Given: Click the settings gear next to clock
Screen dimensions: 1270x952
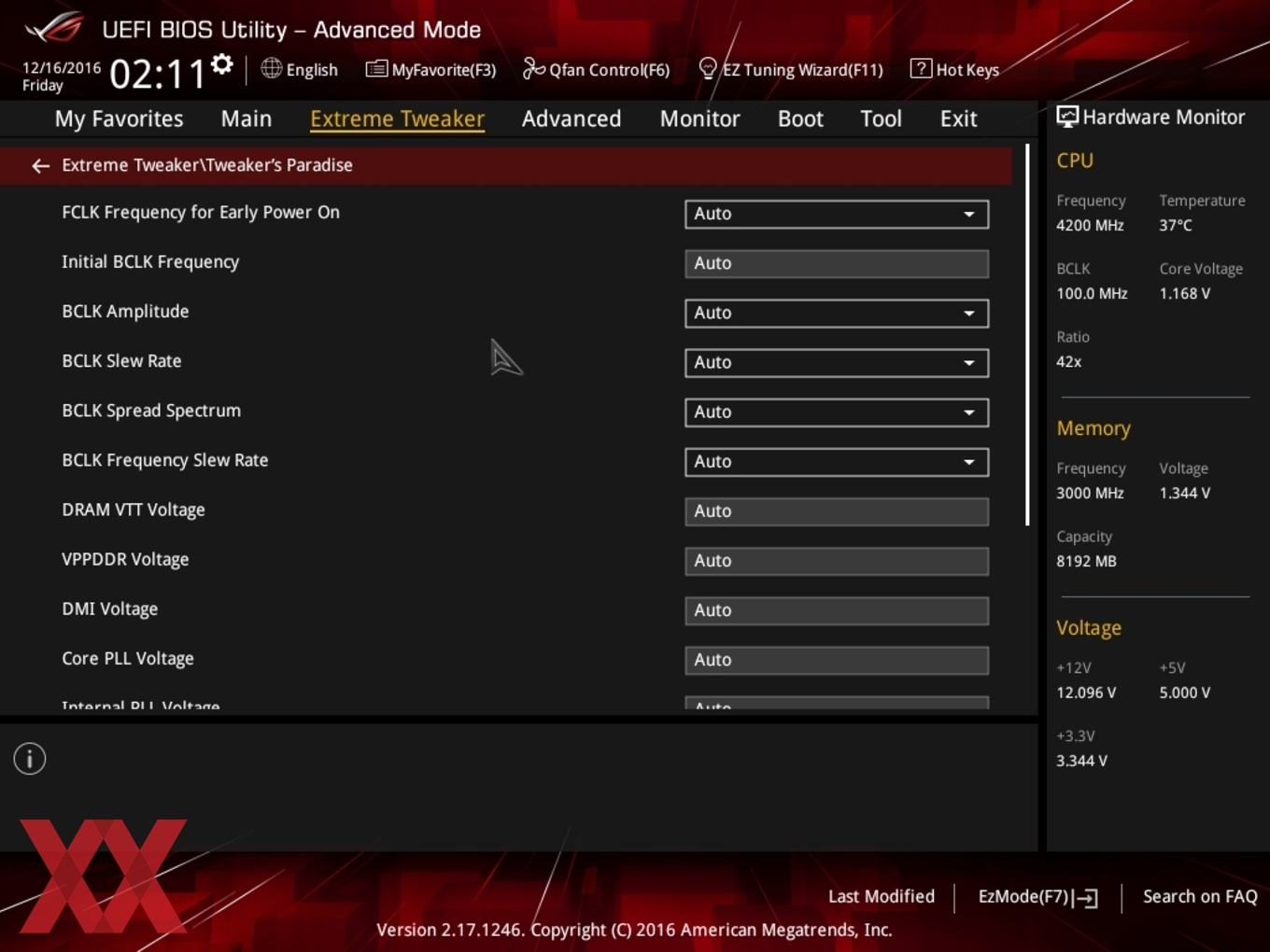Looking at the screenshot, I should tap(221, 64).
